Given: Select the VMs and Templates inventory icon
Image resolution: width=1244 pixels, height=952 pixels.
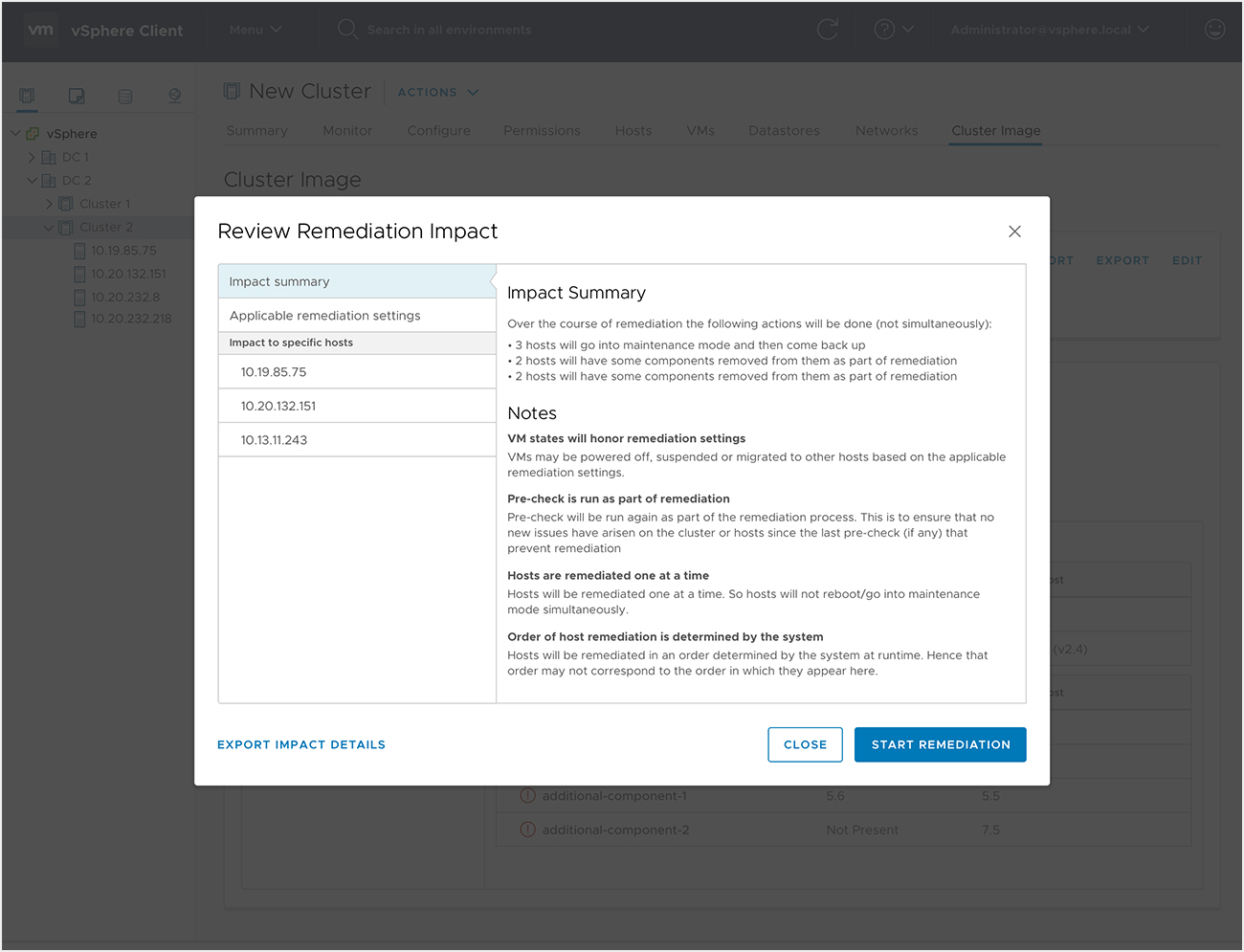Looking at the screenshot, I should click(x=77, y=96).
